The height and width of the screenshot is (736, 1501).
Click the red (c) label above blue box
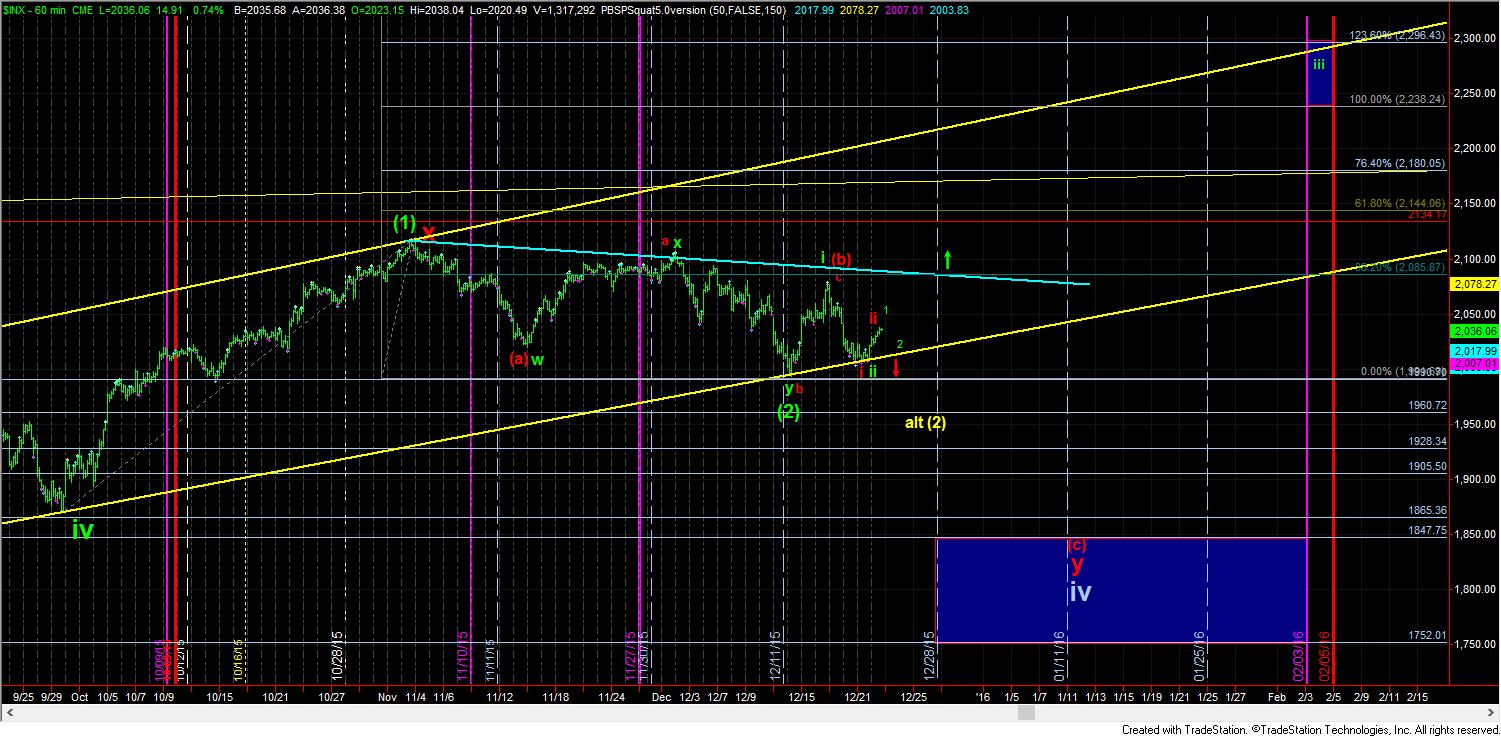point(1078,546)
